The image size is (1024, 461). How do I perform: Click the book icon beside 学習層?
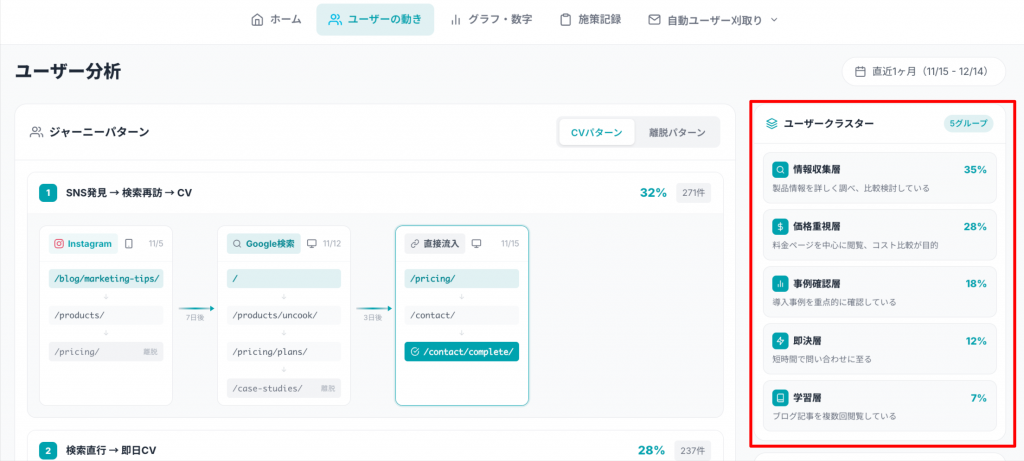click(780, 398)
